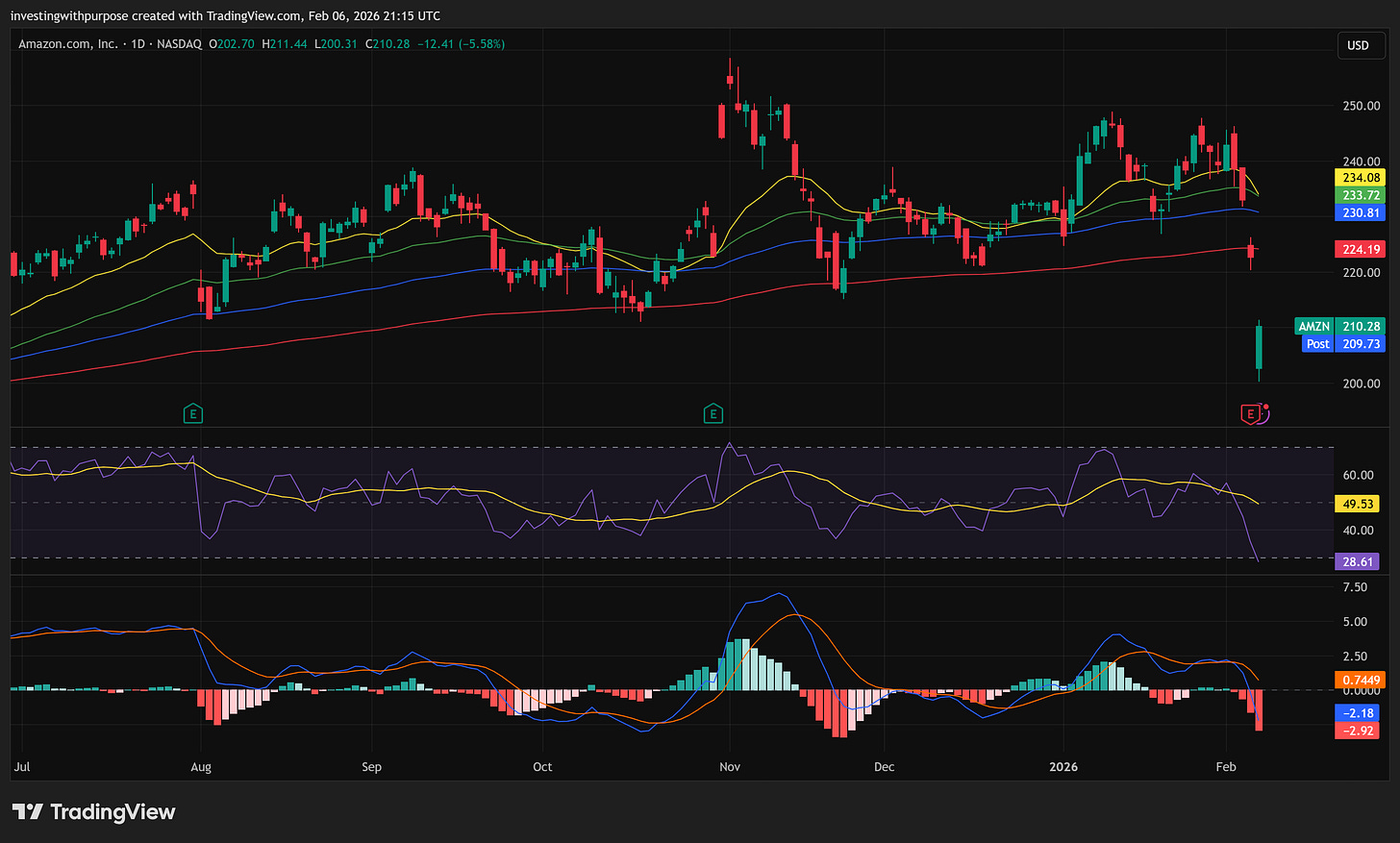Click the Aug label on time axis
Image resolution: width=1400 pixels, height=843 pixels.
[x=201, y=767]
